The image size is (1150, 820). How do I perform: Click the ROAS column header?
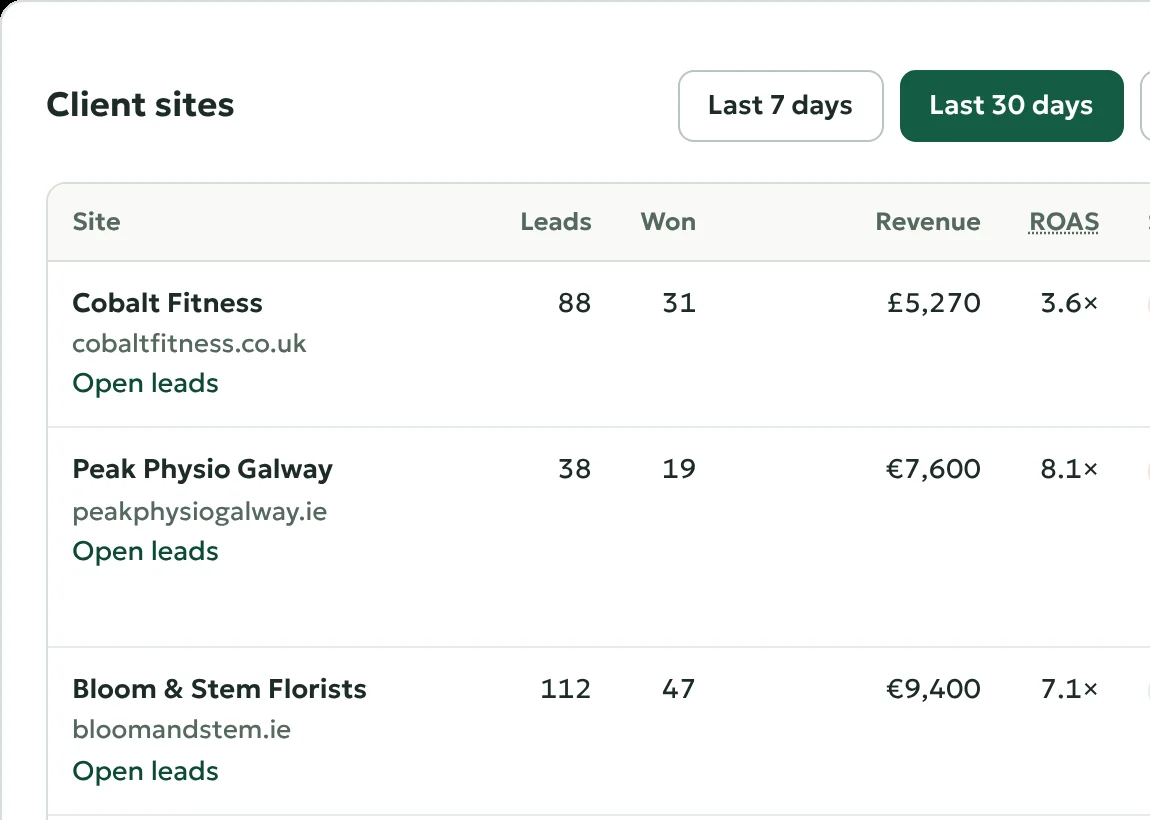point(1063,222)
